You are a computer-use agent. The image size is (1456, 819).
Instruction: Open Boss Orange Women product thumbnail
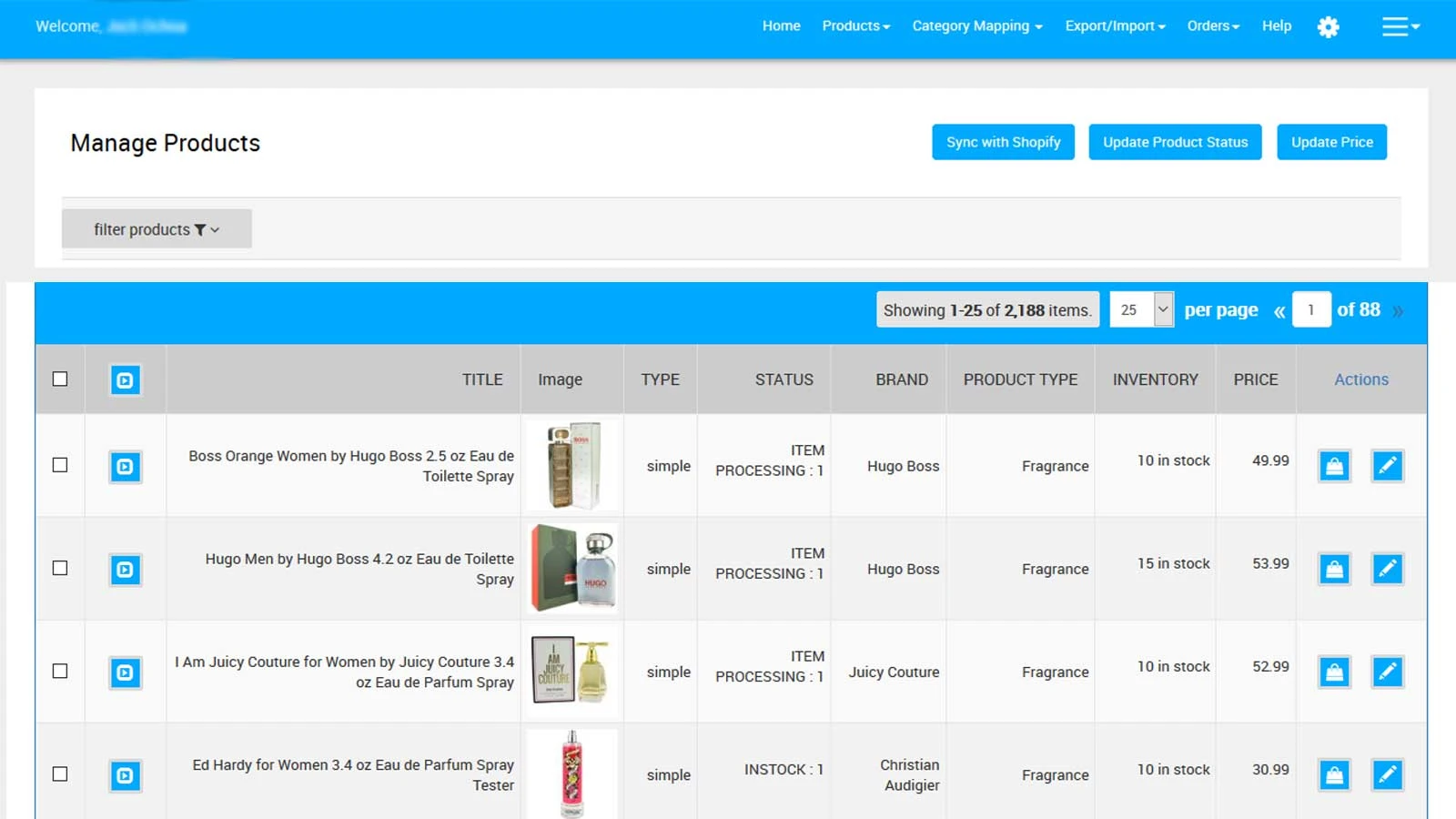click(x=572, y=466)
